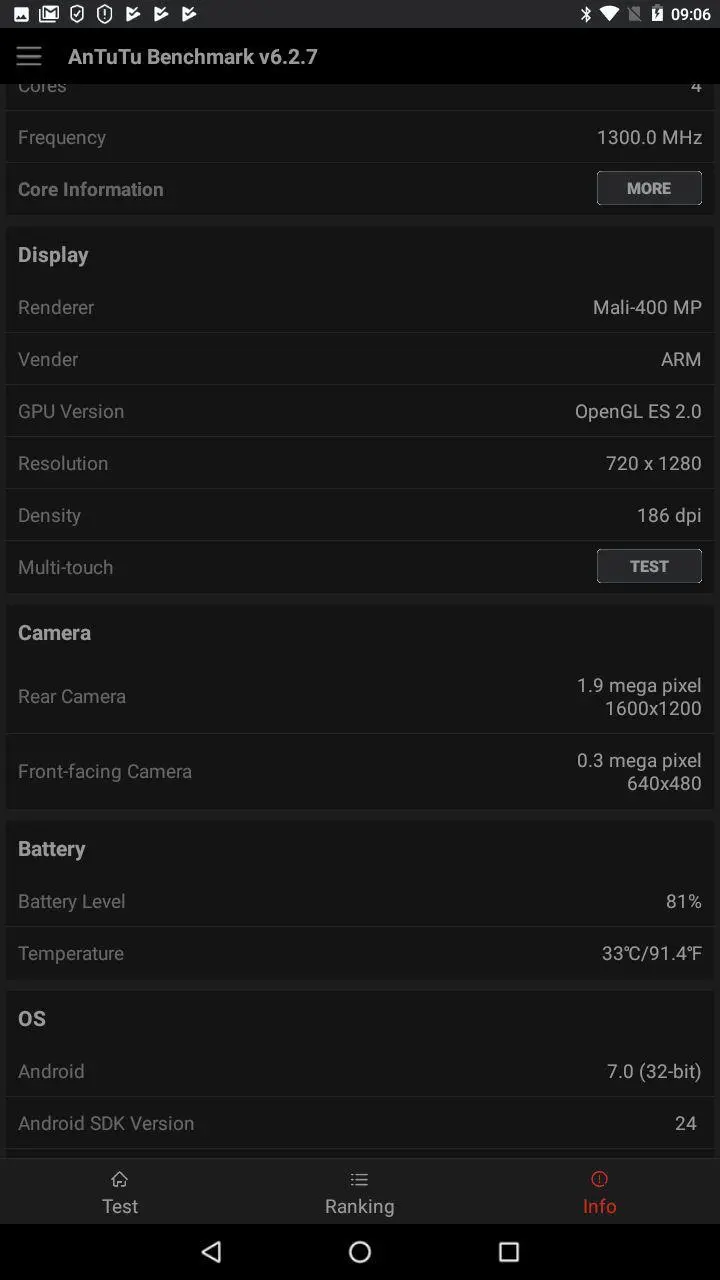Open the hamburger navigation menu

[29, 56]
